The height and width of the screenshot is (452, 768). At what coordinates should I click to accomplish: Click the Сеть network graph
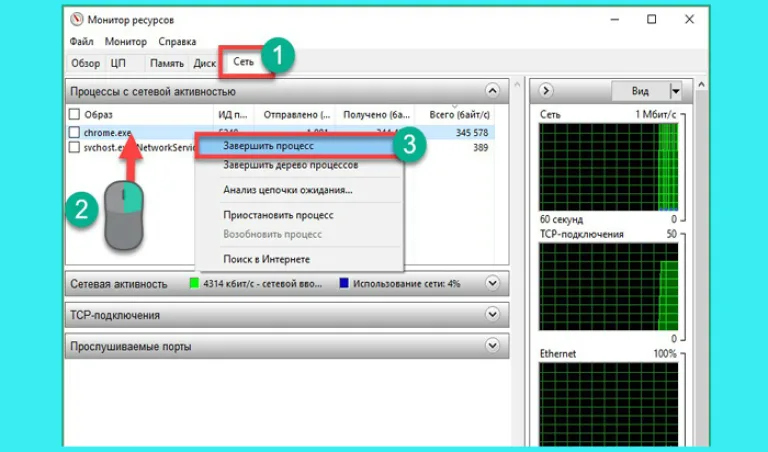click(x=609, y=167)
